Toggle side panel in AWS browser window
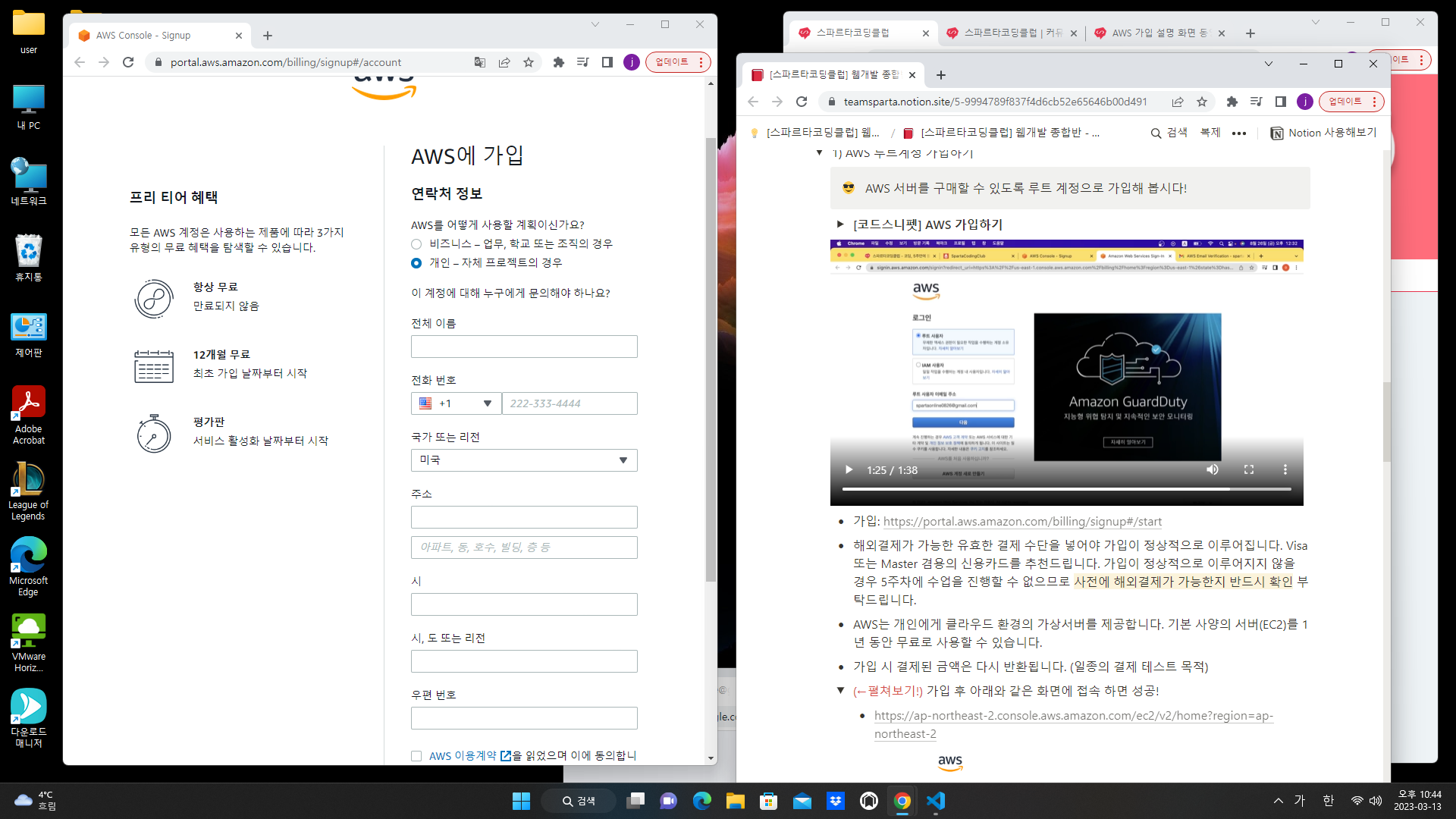This screenshot has height=819, width=1456. tap(607, 62)
